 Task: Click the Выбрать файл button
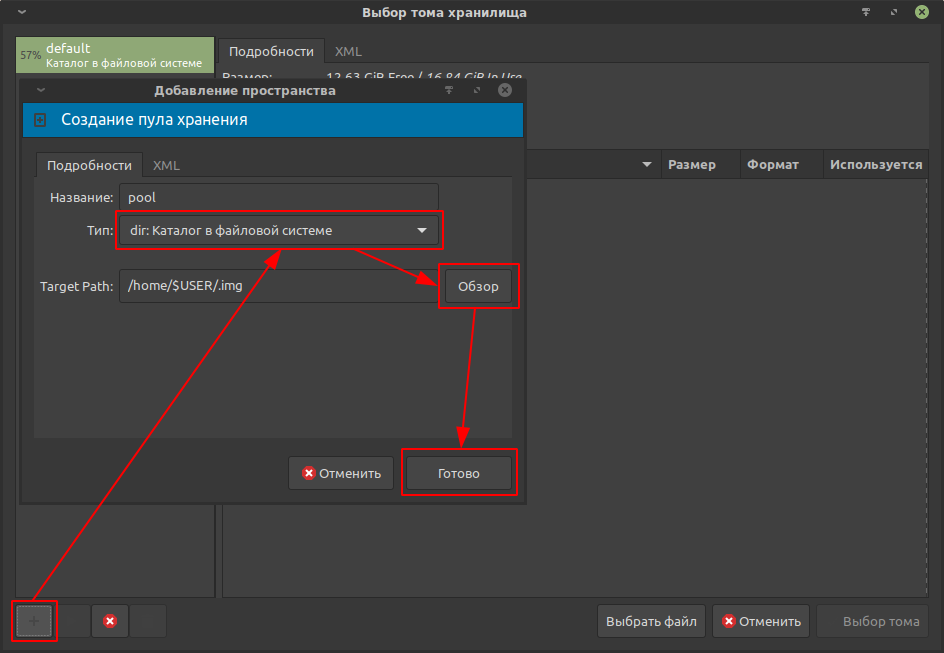tap(652, 621)
